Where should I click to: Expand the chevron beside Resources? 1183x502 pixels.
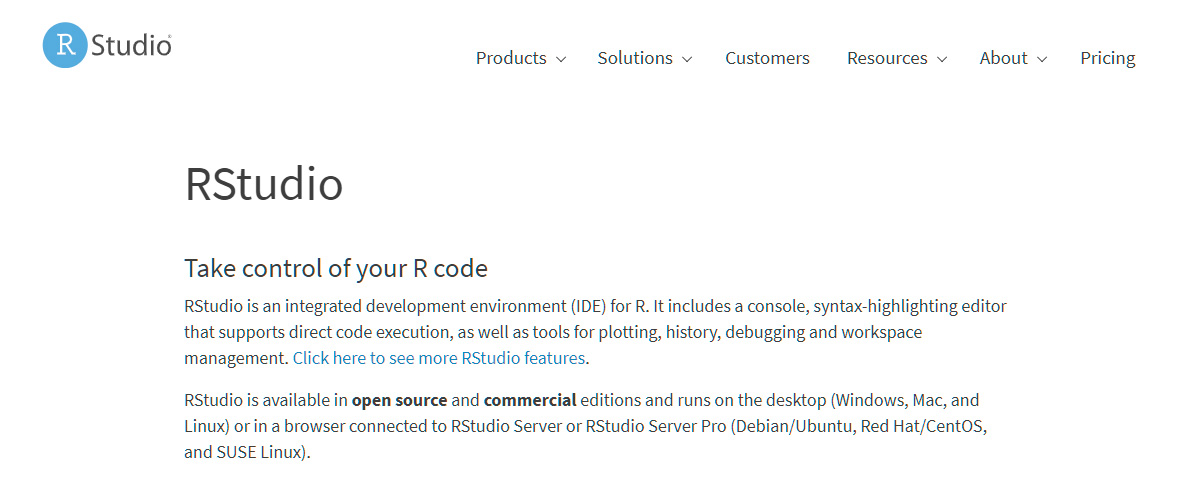[x=942, y=60]
